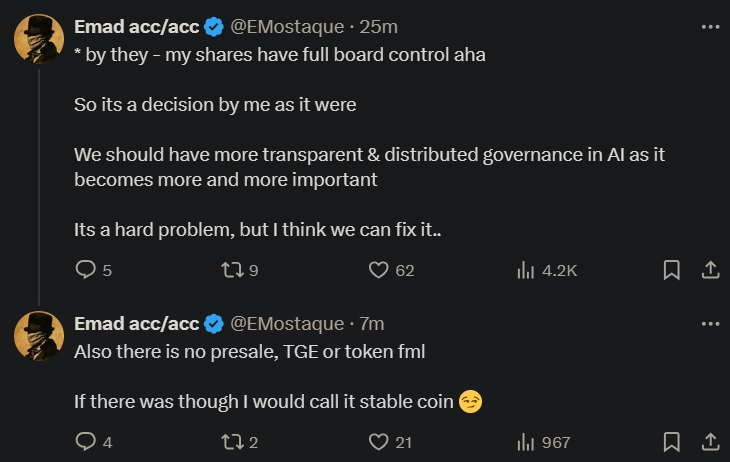The width and height of the screenshot is (730, 462).
Task: Click the @EMostaque handle on second tweet
Action: click(x=288, y=323)
